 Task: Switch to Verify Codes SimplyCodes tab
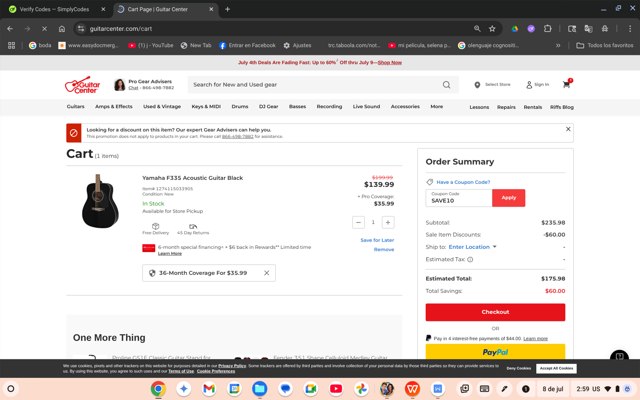pyautogui.click(x=55, y=9)
